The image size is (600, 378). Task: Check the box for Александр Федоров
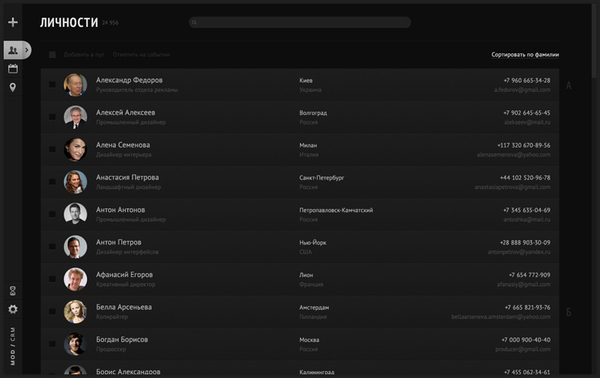tap(52, 85)
